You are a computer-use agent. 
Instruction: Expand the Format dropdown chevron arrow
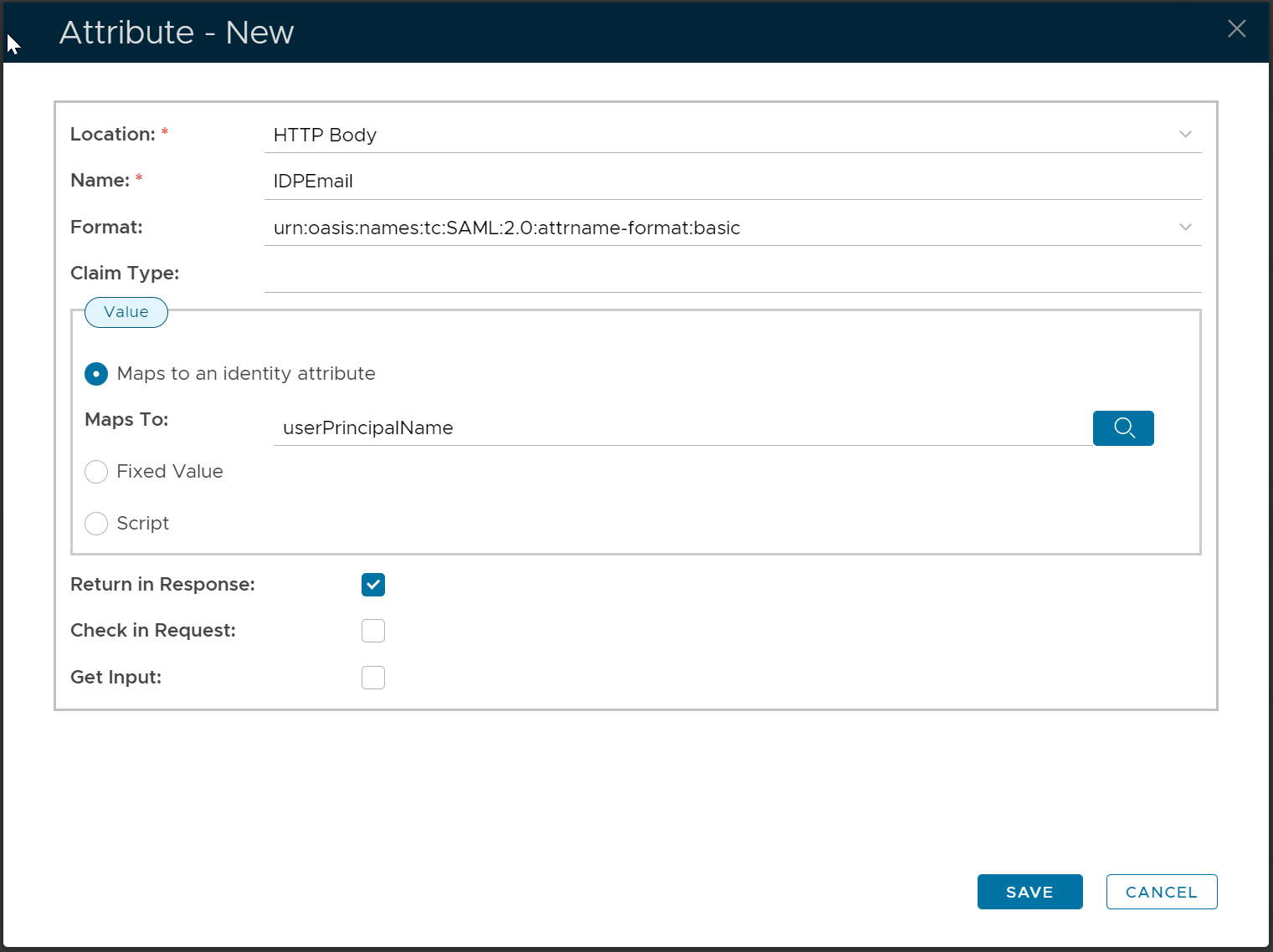coord(1185,228)
